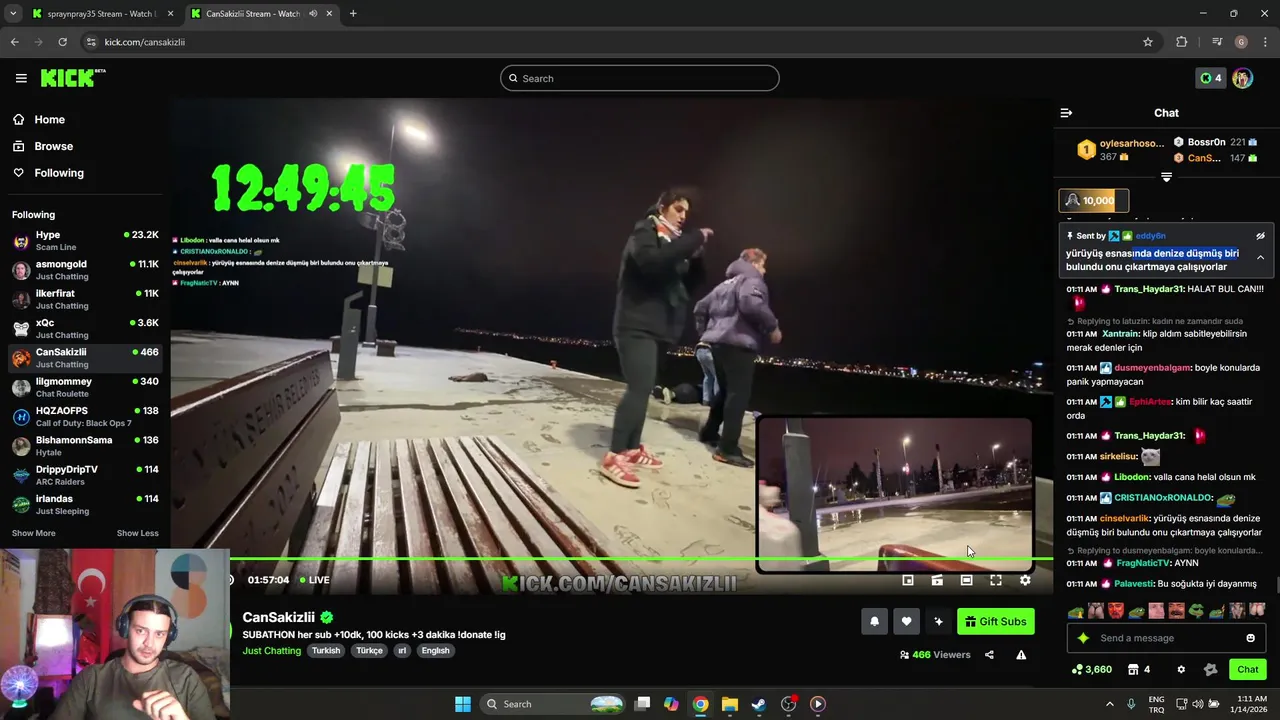Open the emoji picker in chat
The width and height of the screenshot is (1280, 720).
pyautogui.click(x=1250, y=638)
